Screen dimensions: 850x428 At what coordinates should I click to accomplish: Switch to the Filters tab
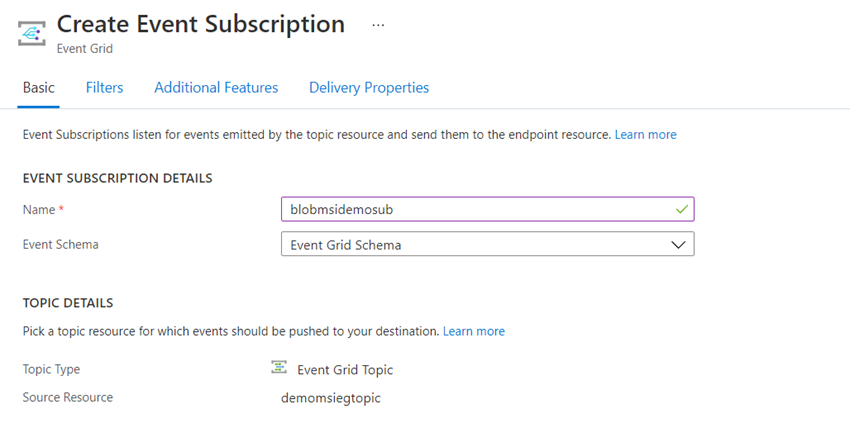pyautogui.click(x=105, y=88)
